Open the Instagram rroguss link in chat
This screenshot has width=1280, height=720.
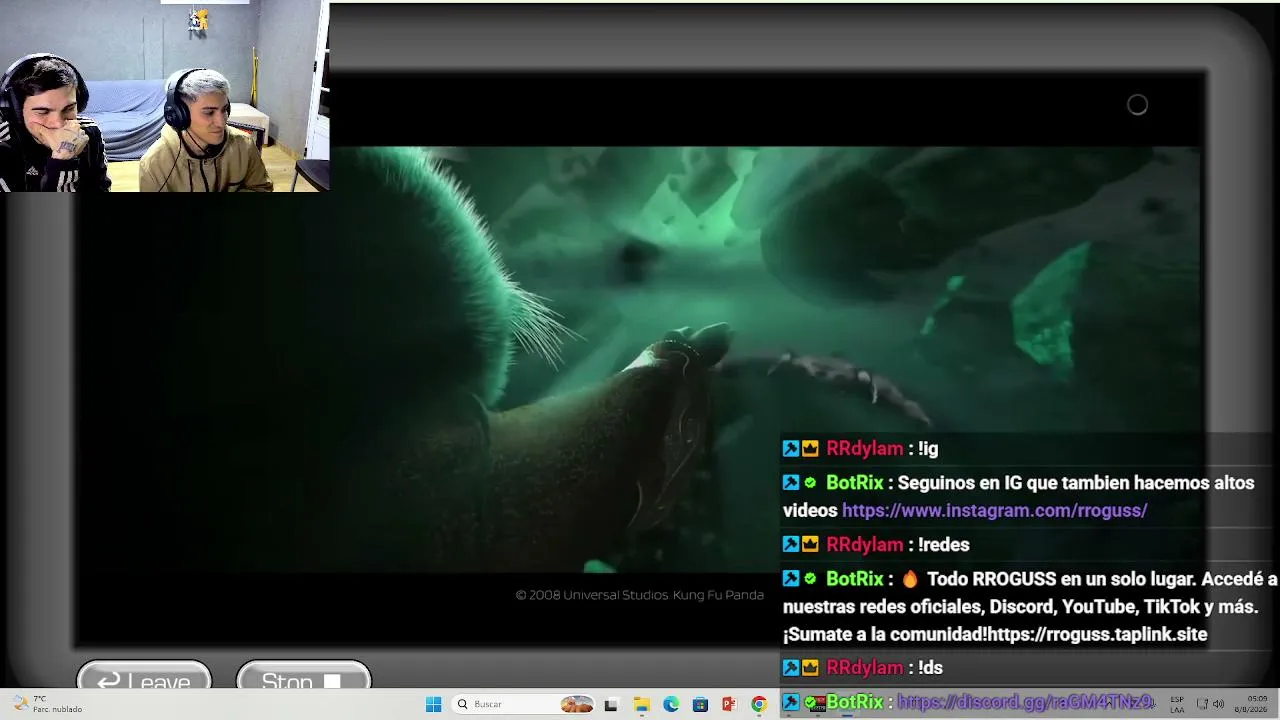(x=994, y=510)
